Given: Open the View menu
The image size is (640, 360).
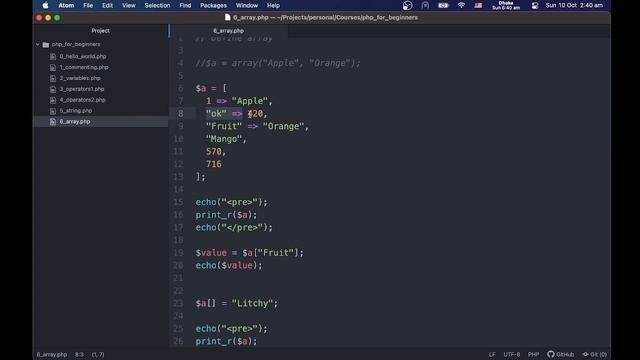Looking at the screenshot, I should 129,5.
